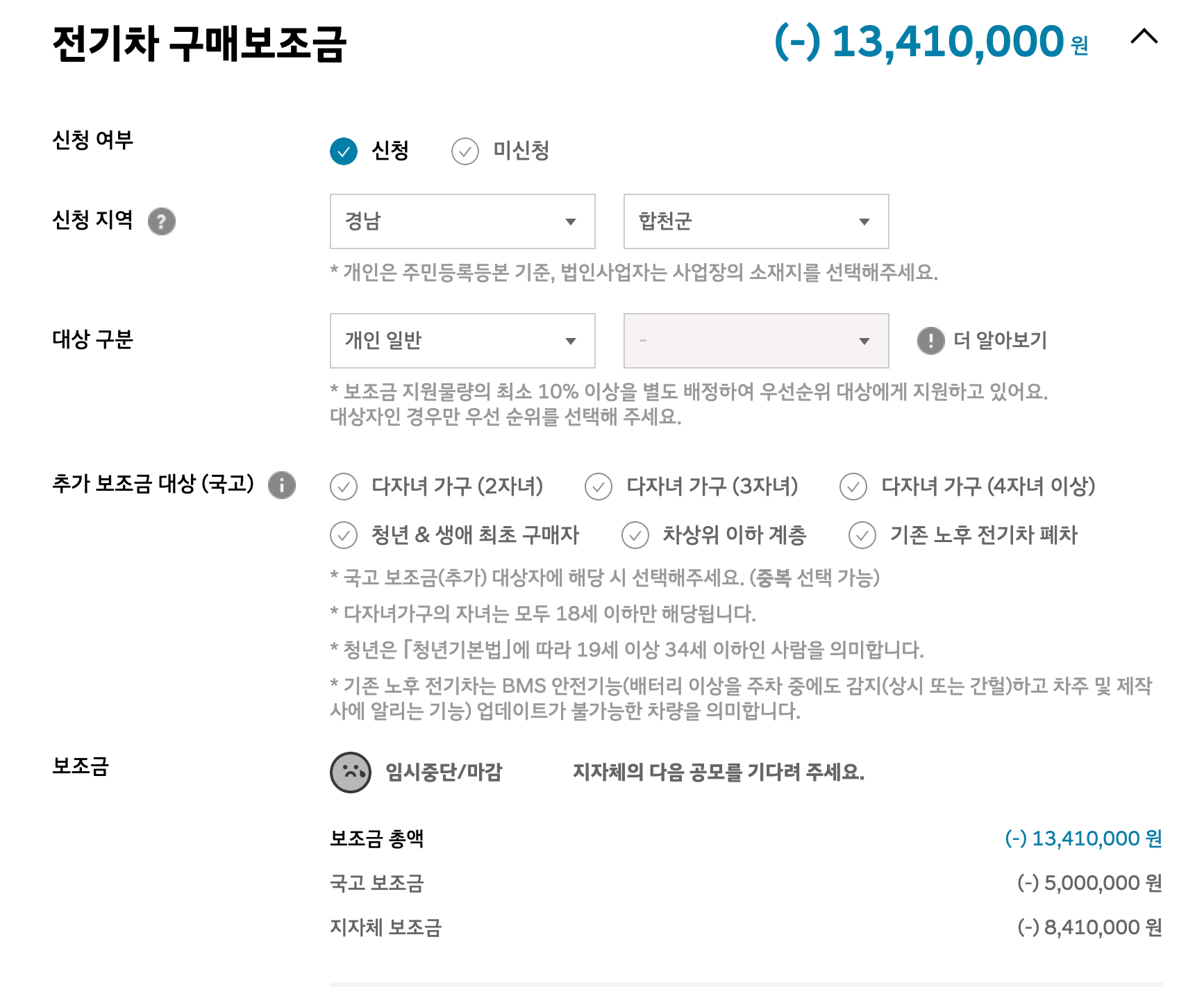Open the priority selection dropdown showing a dash

point(755,341)
